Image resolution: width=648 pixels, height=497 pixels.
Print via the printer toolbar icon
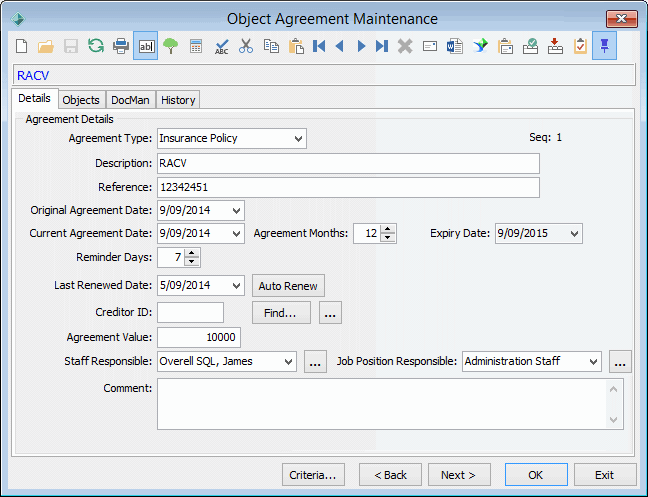(121, 46)
